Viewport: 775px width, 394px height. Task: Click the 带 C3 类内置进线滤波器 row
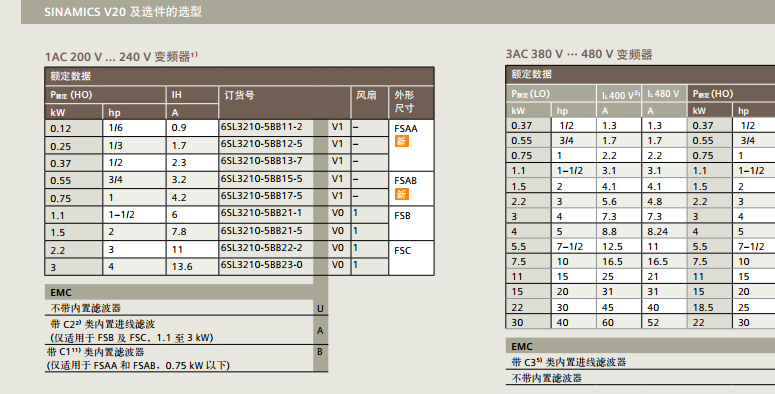pos(640,362)
